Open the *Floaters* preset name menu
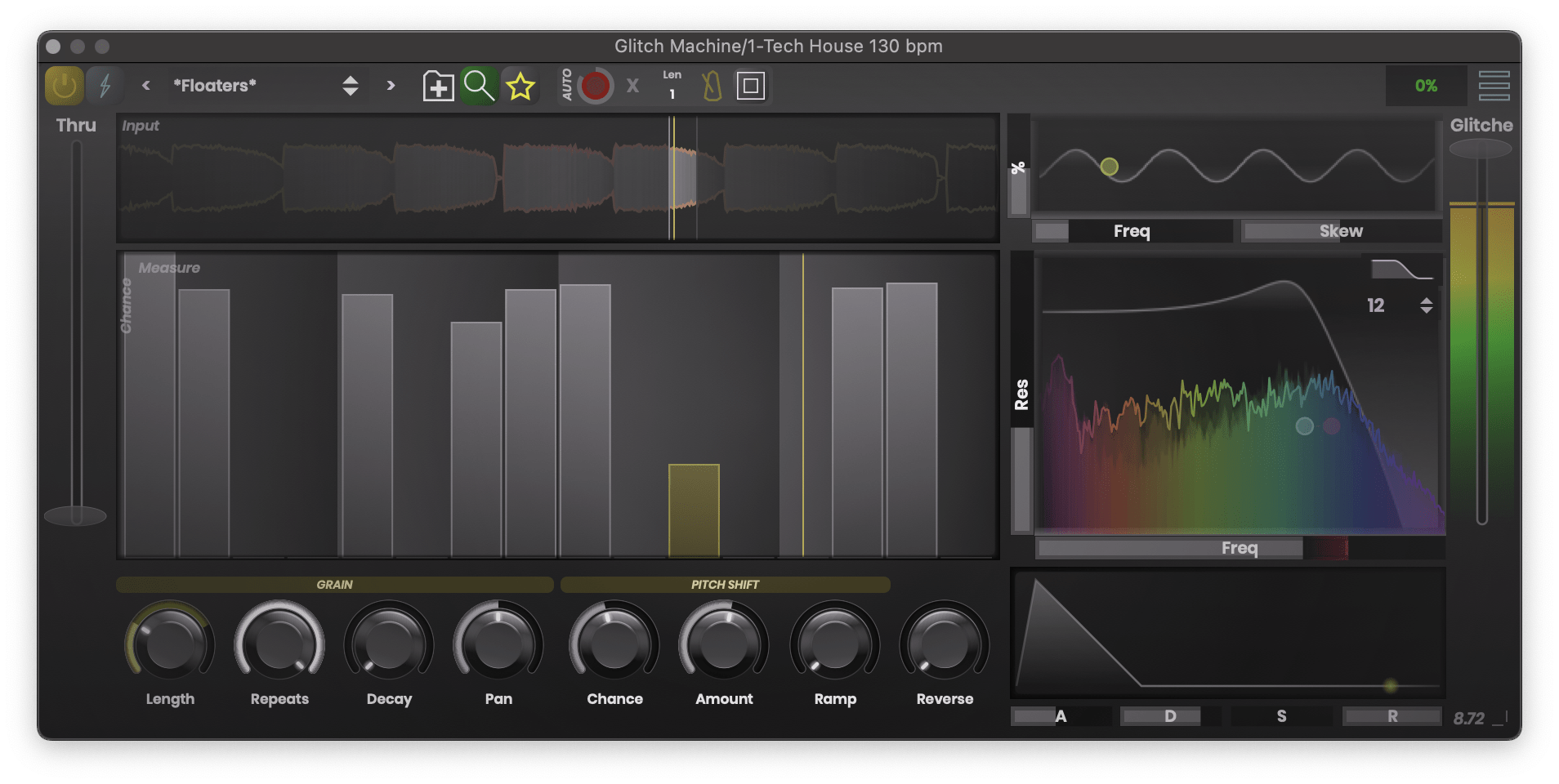This screenshot has width=1559, height=784. tap(215, 85)
